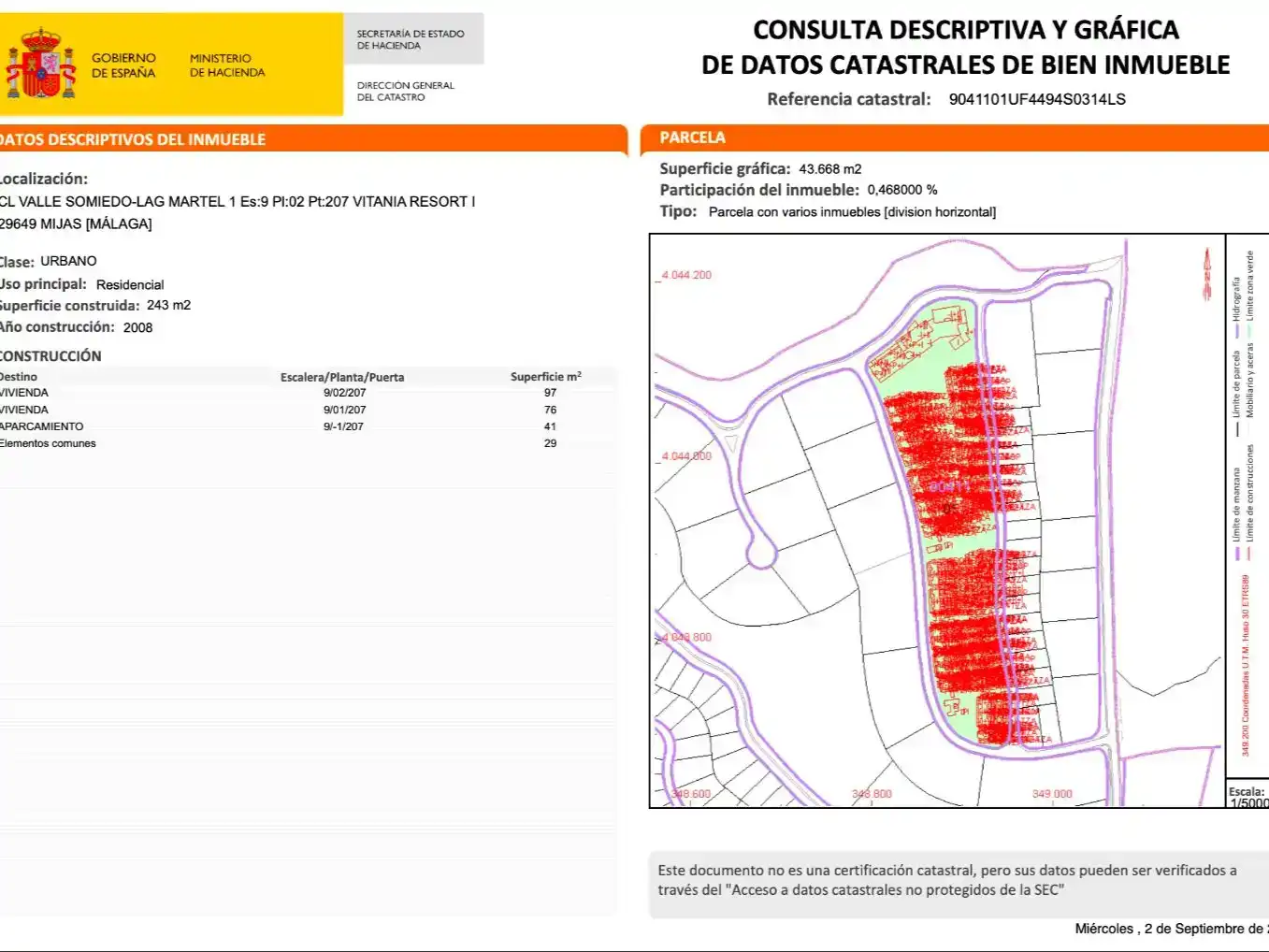The image size is (1269, 952).
Task: Click the 'Escalera/Planta/Puerta' column header
Action: pos(342,377)
